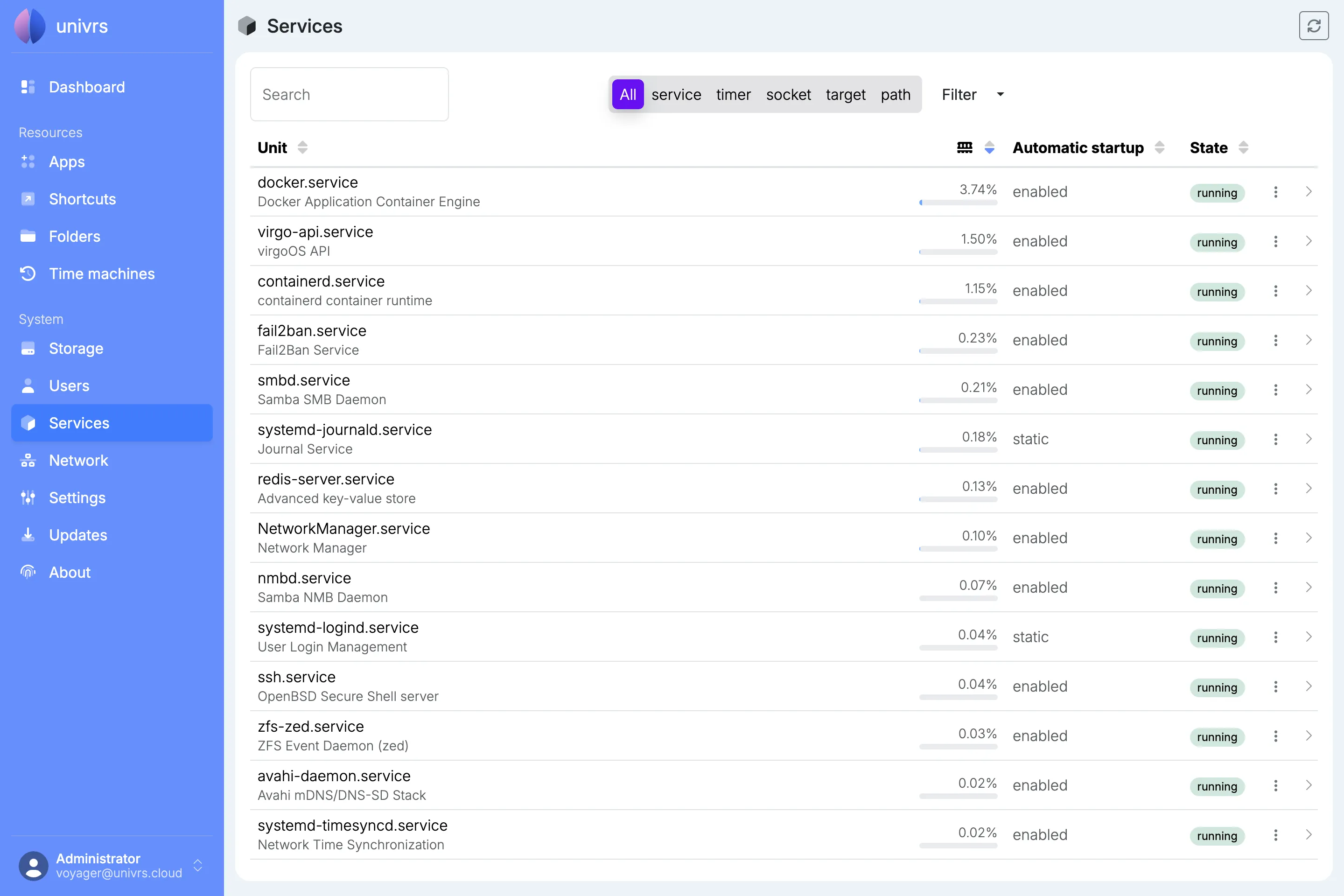Select the service unit type tab
This screenshot has height=896, width=1344.
(676, 94)
